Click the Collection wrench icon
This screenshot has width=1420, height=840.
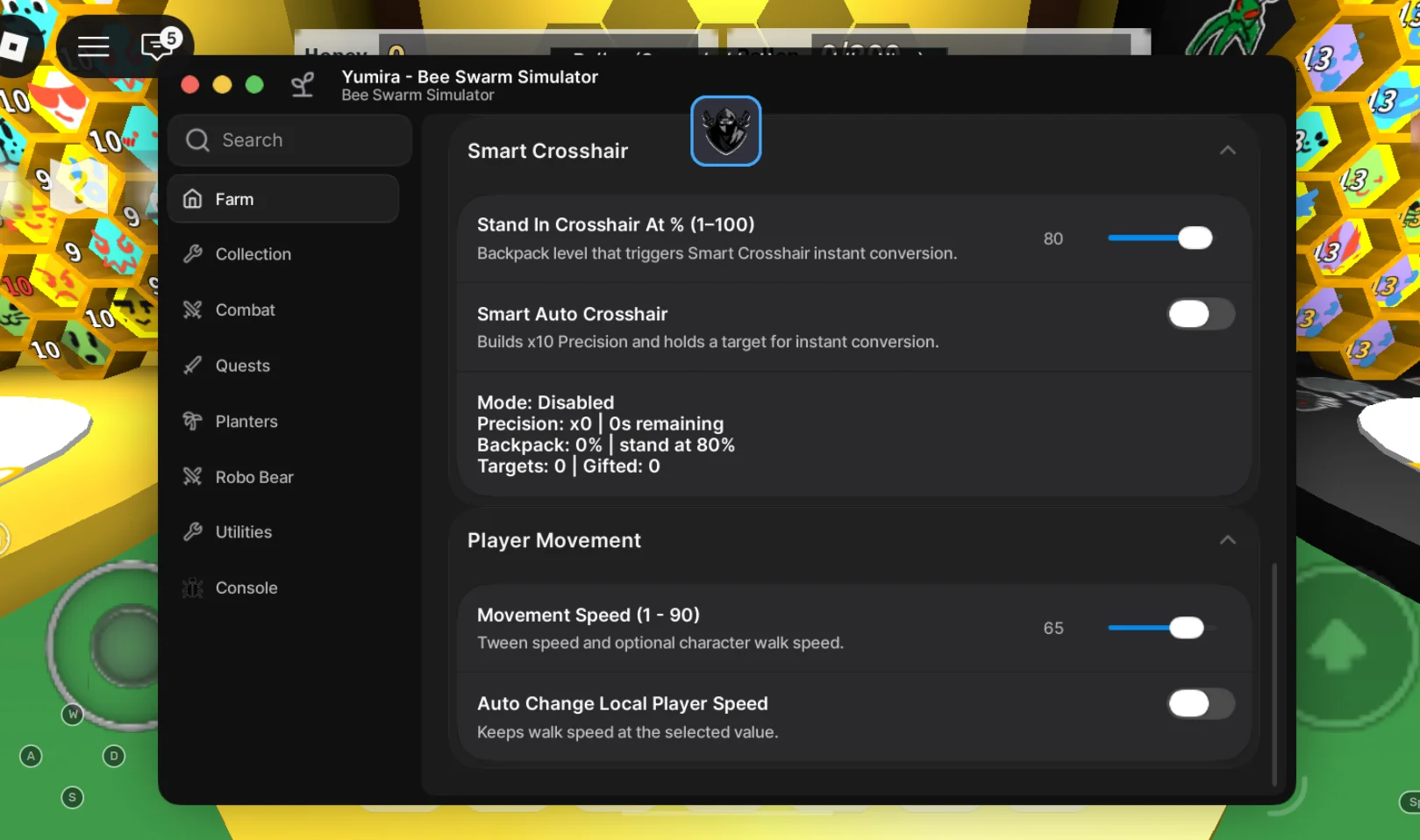click(x=192, y=254)
